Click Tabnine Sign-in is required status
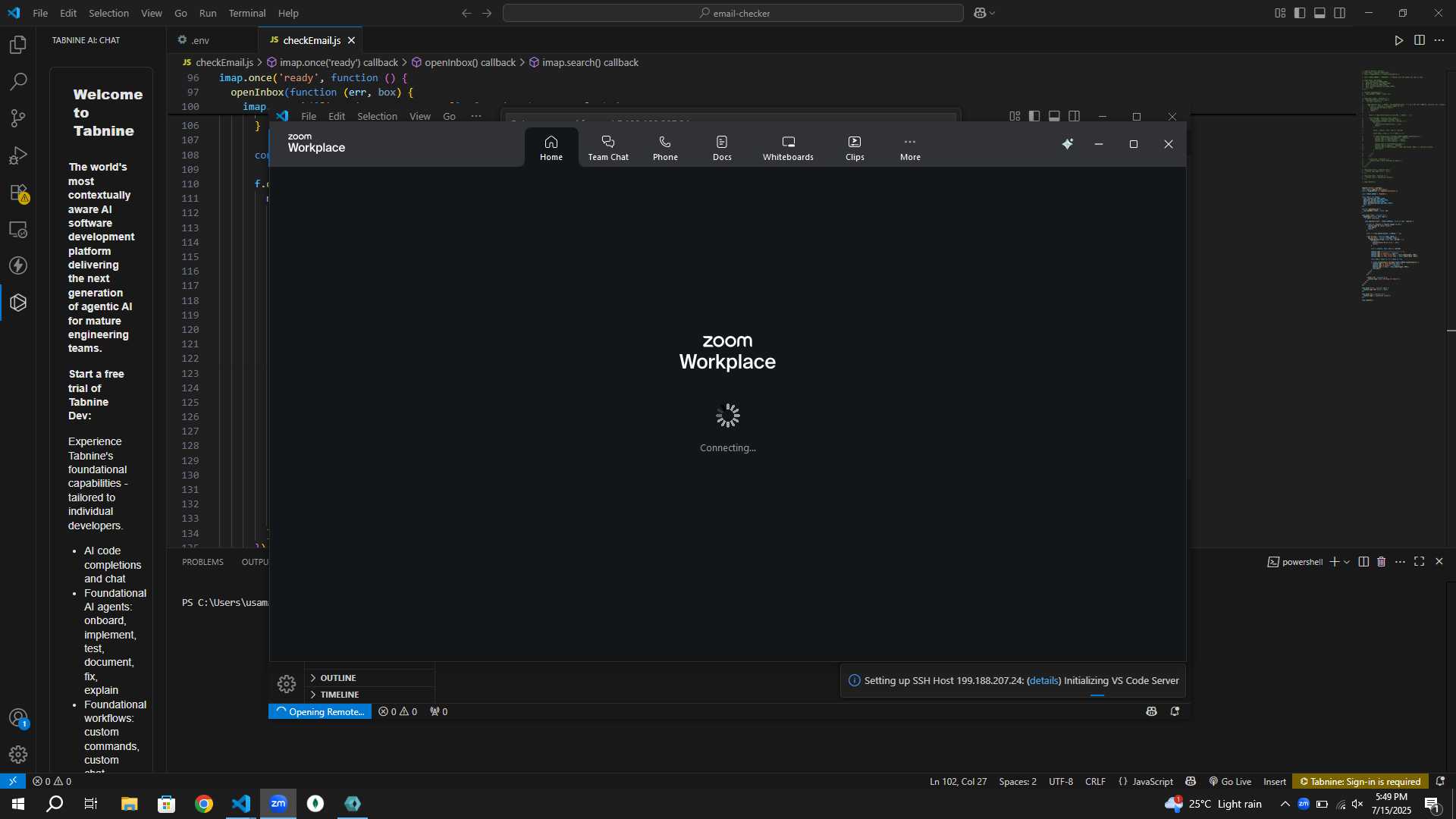 [x=1360, y=782]
